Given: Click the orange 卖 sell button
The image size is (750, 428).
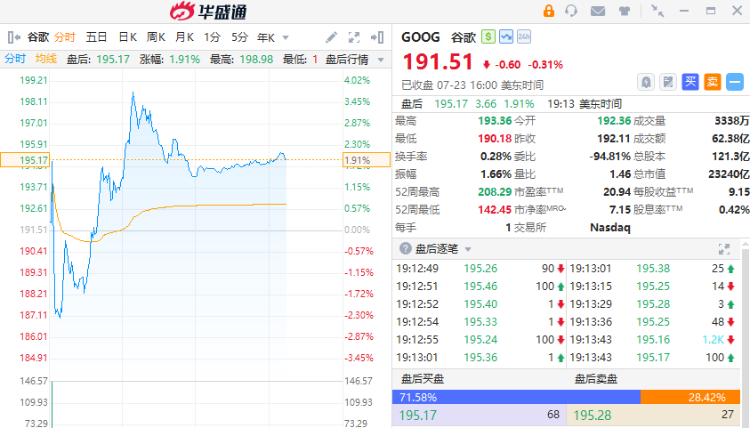Looking at the screenshot, I should 712,82.
